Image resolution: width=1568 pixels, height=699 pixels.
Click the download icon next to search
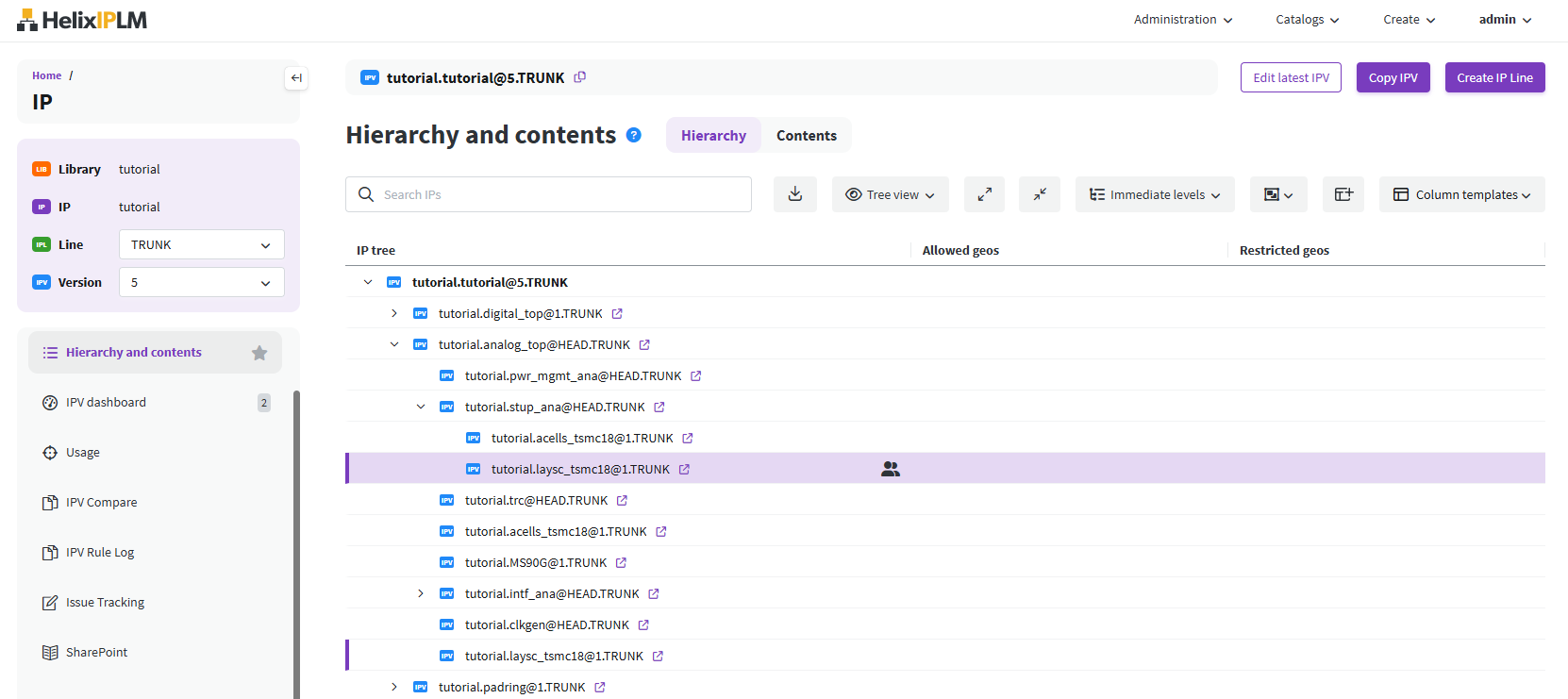pos(794,194)
